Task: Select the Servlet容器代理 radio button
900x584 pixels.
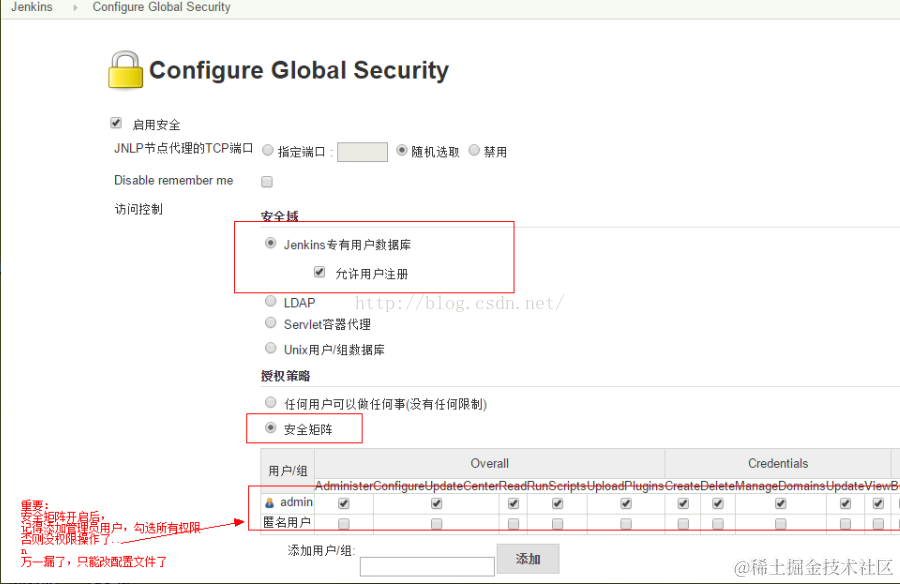Action: pyautogui.click(x=270, y=323)
